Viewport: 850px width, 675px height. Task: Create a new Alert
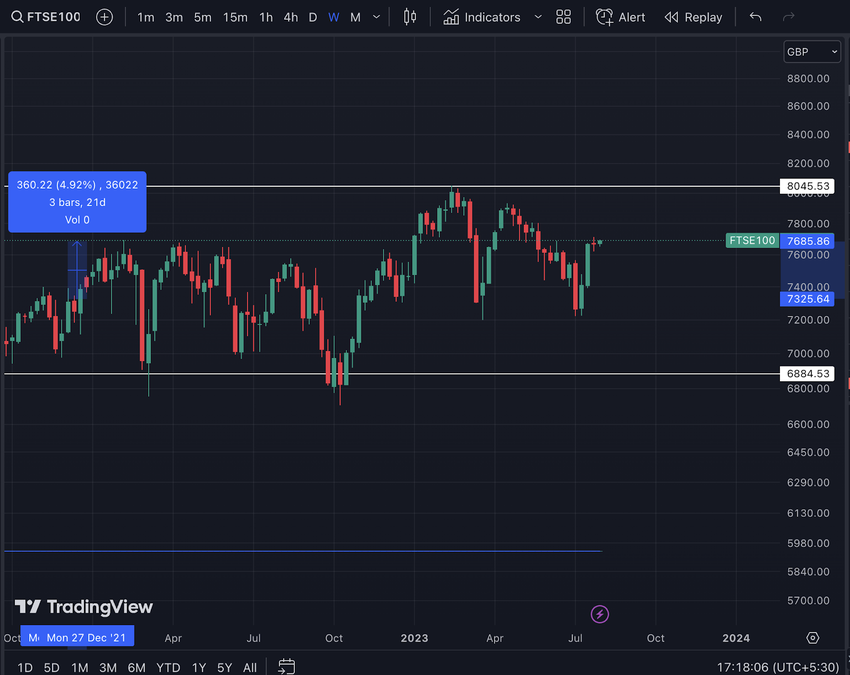point(620,17)
